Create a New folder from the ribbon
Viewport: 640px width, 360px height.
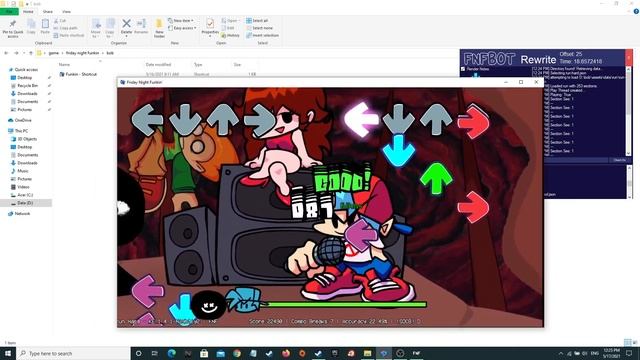(159, 28)
